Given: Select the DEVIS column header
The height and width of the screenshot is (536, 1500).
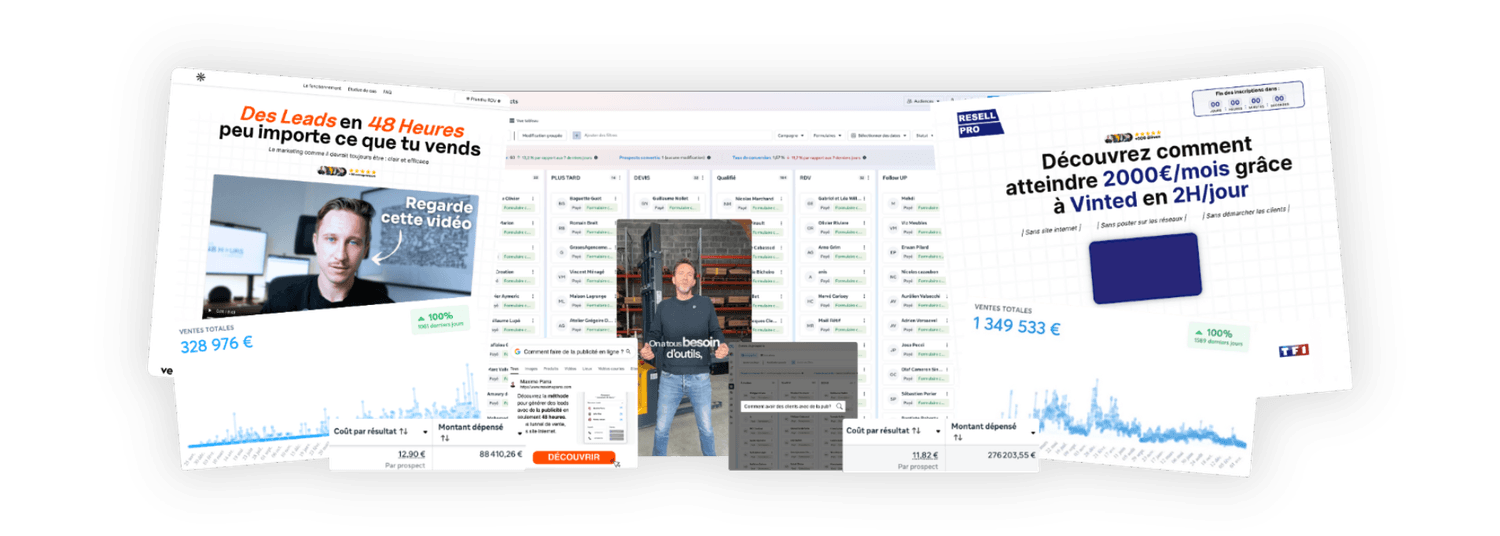Looking at the screenshot, I should [x=643, y=177].
